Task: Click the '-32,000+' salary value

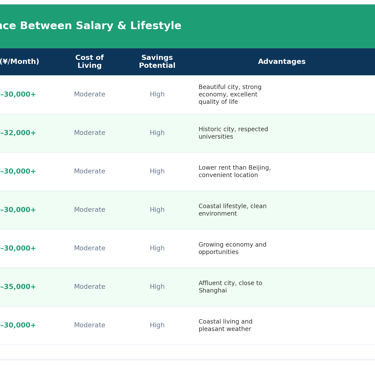Action: pyautogui.click(x=18, y=133)
